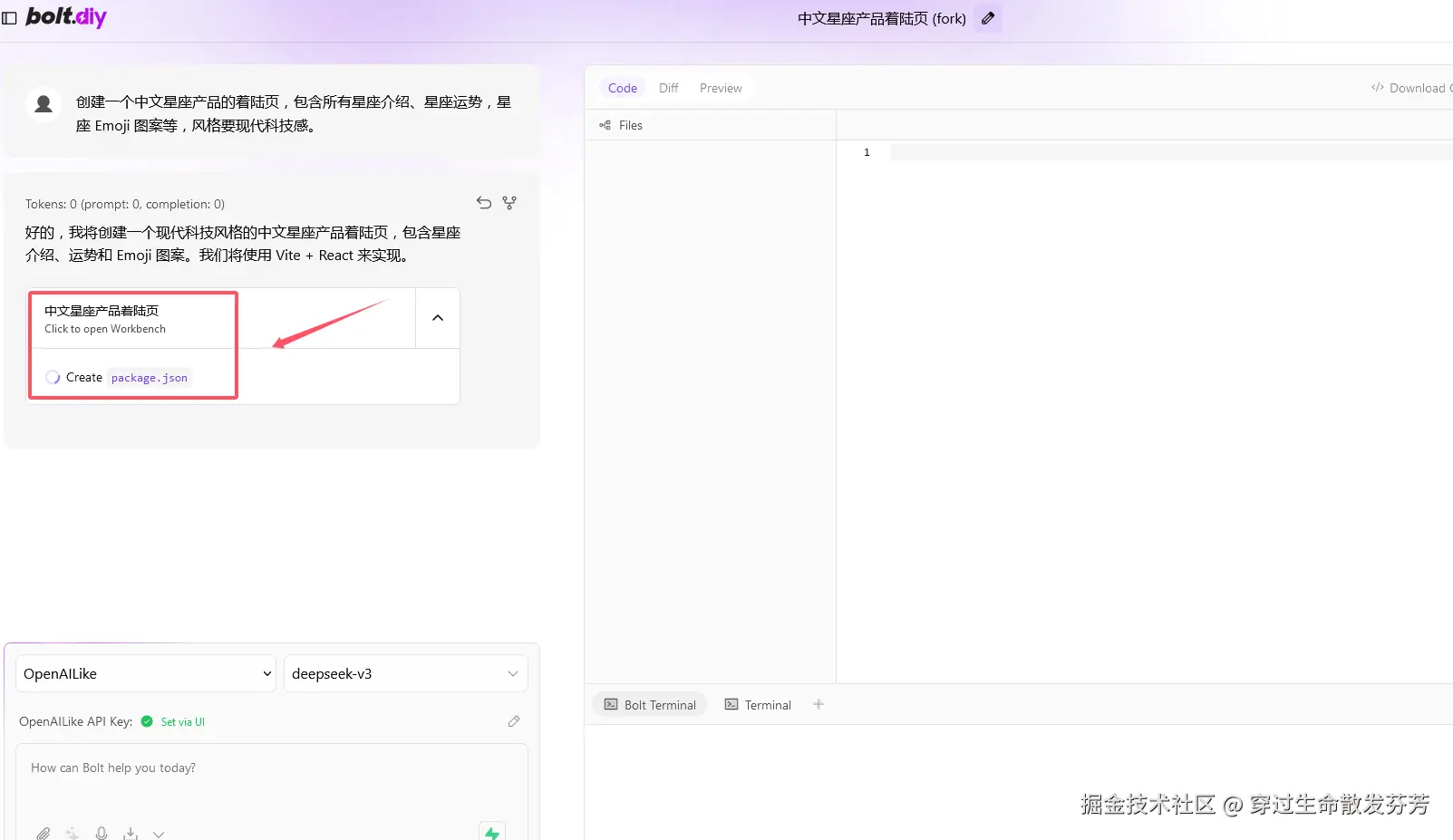Click the green API key check icon

(147, 722)
